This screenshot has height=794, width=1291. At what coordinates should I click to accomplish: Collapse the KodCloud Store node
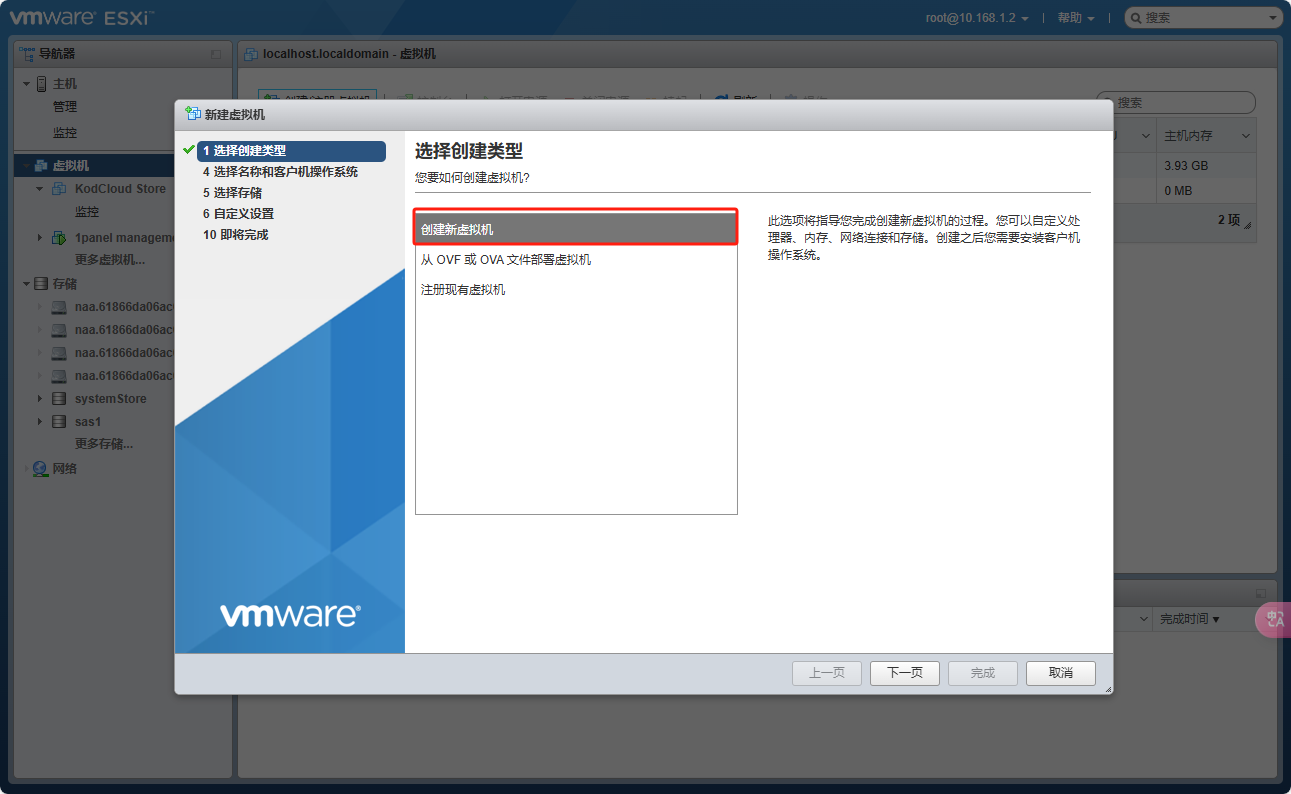tap(40, 189)
